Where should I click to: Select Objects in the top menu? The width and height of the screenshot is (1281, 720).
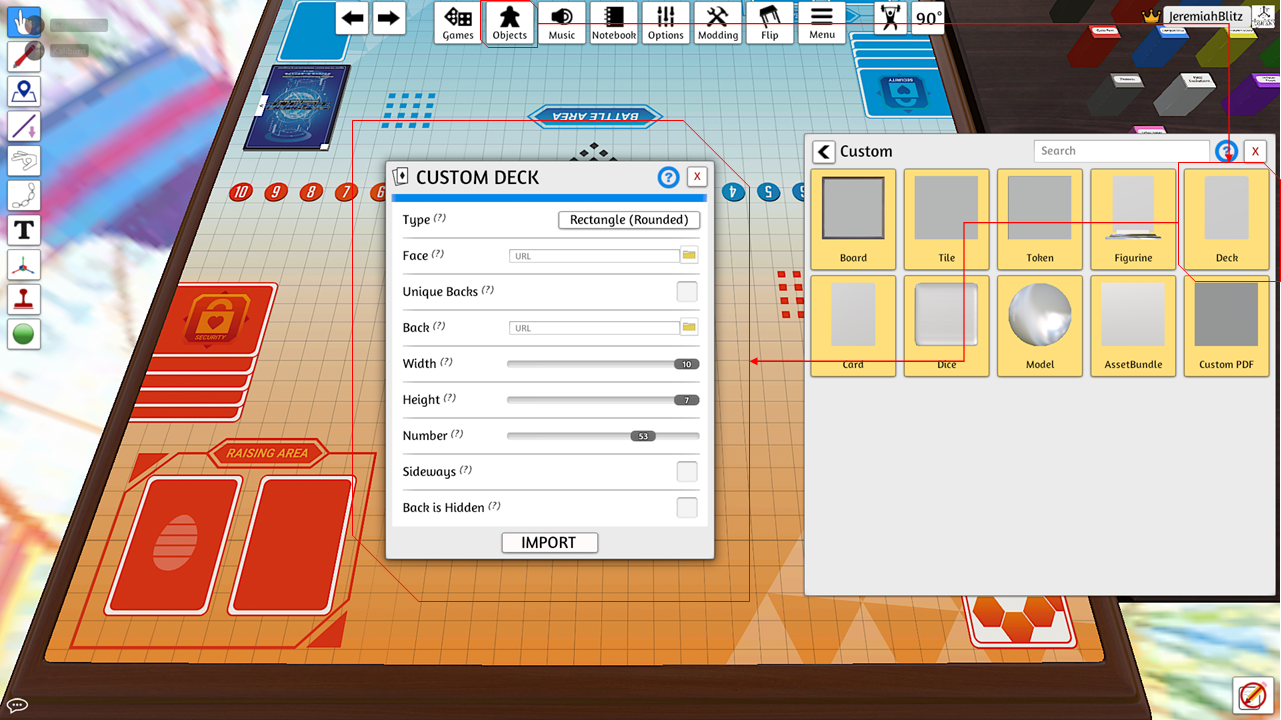tap(509, 22)
